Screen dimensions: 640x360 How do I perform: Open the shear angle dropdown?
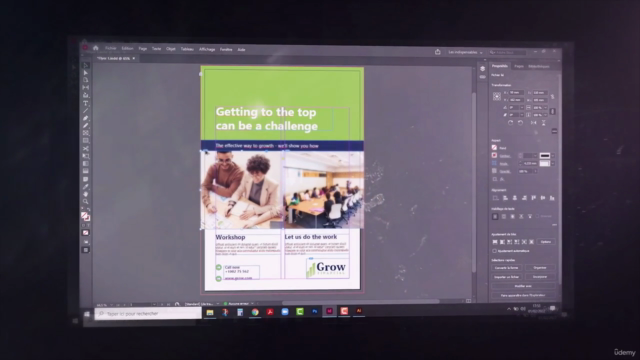[x=522, y=115]
